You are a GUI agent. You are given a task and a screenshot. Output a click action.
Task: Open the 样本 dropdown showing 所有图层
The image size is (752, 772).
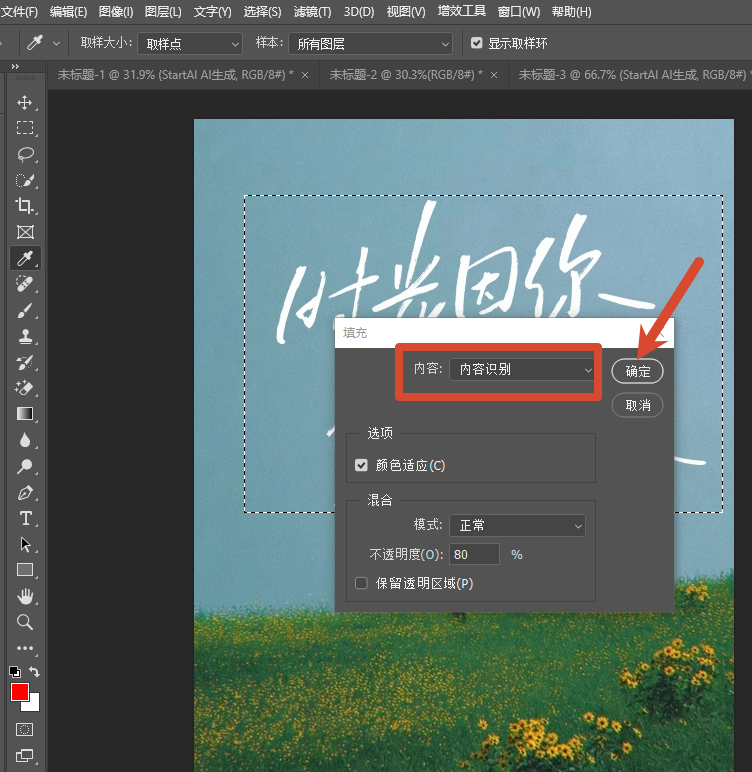tap(370, 44)
